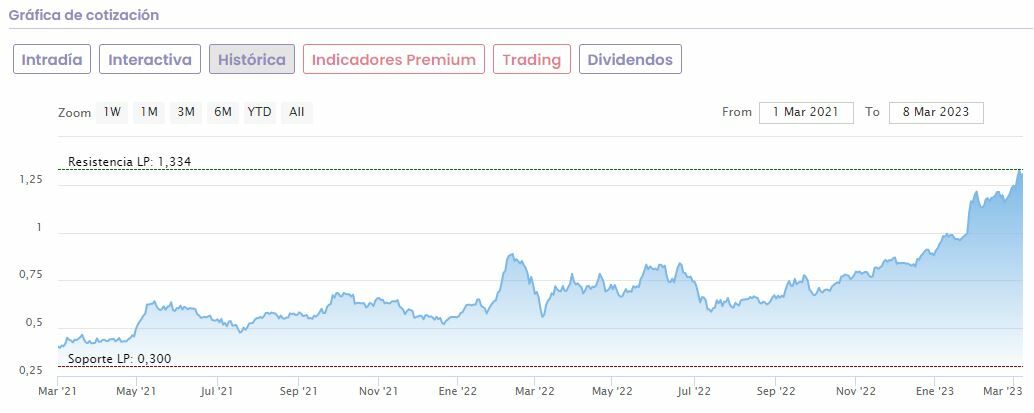Screen dimensions: 1034x413
Task: Edit the To date field
Action: 936,112
